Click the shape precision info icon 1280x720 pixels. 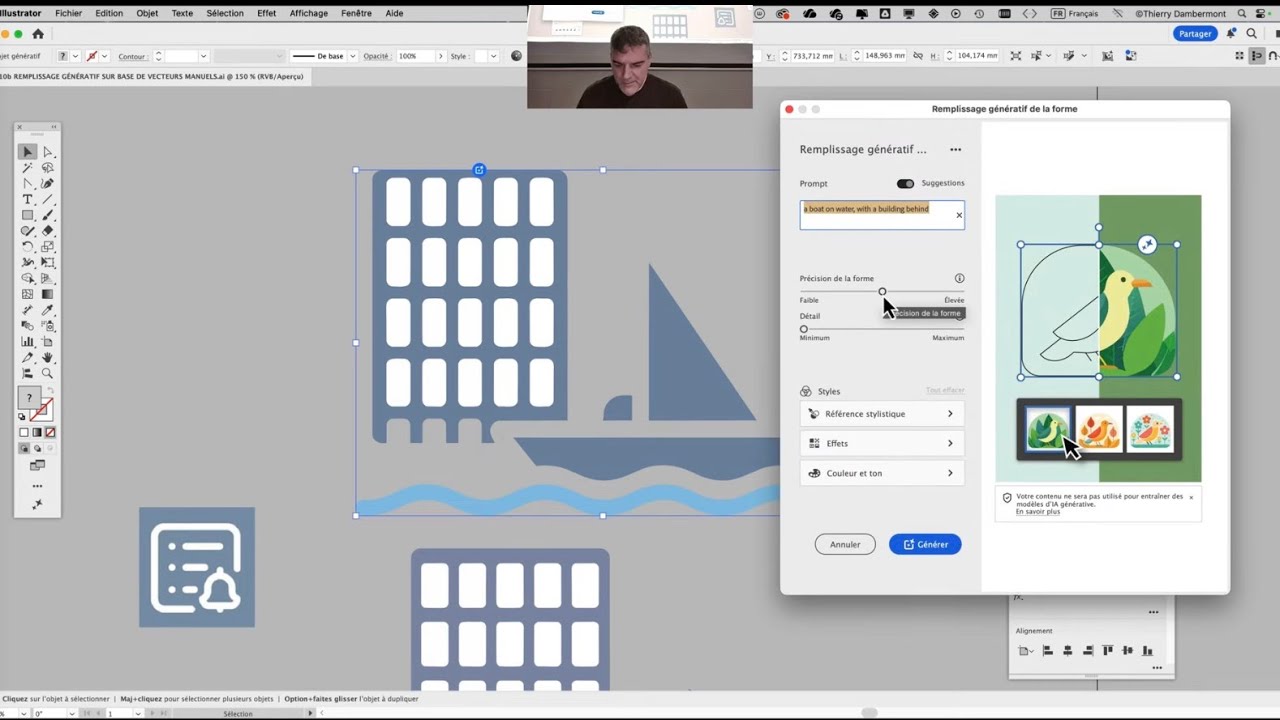point(959,279)
